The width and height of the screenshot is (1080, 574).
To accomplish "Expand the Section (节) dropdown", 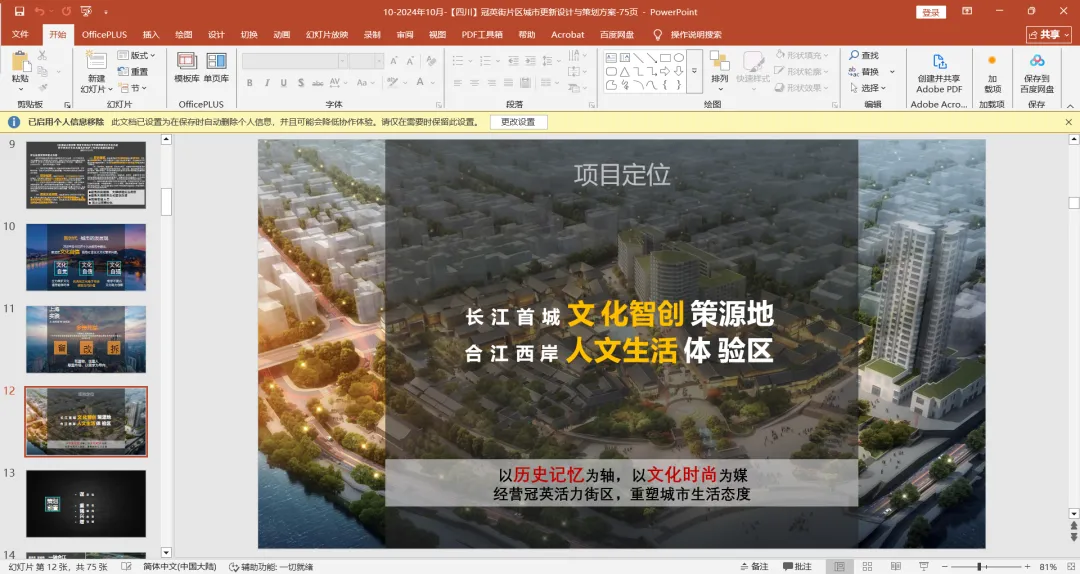I will coord(132,88).
